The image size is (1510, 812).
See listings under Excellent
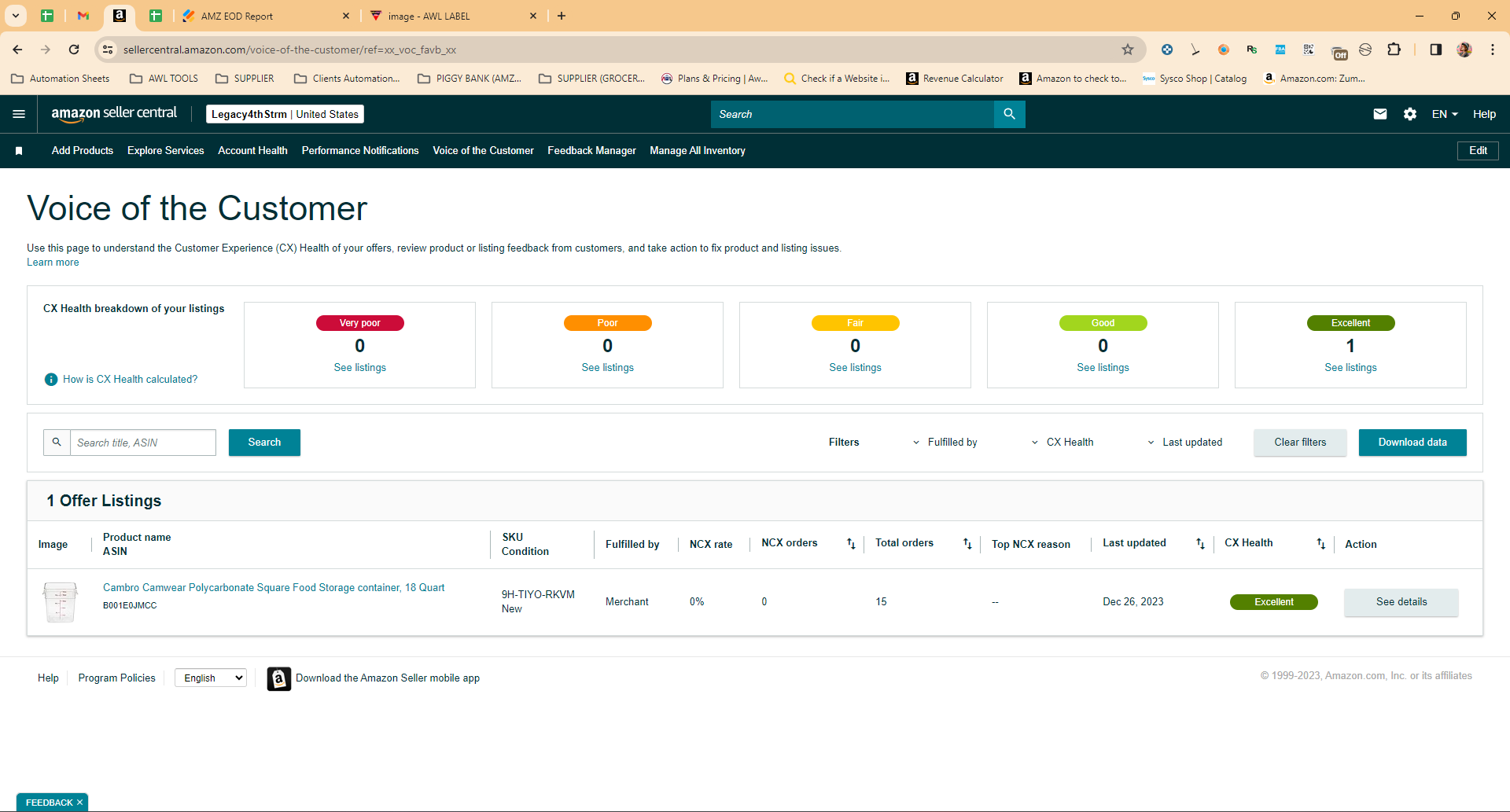coord(1351,368)
